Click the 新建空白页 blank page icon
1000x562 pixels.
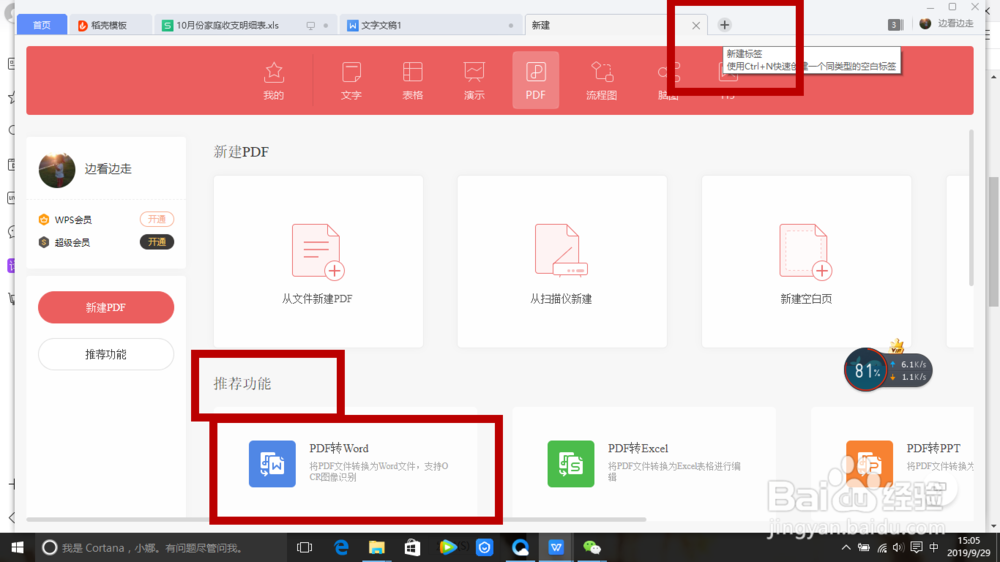(x=805, y=251)
